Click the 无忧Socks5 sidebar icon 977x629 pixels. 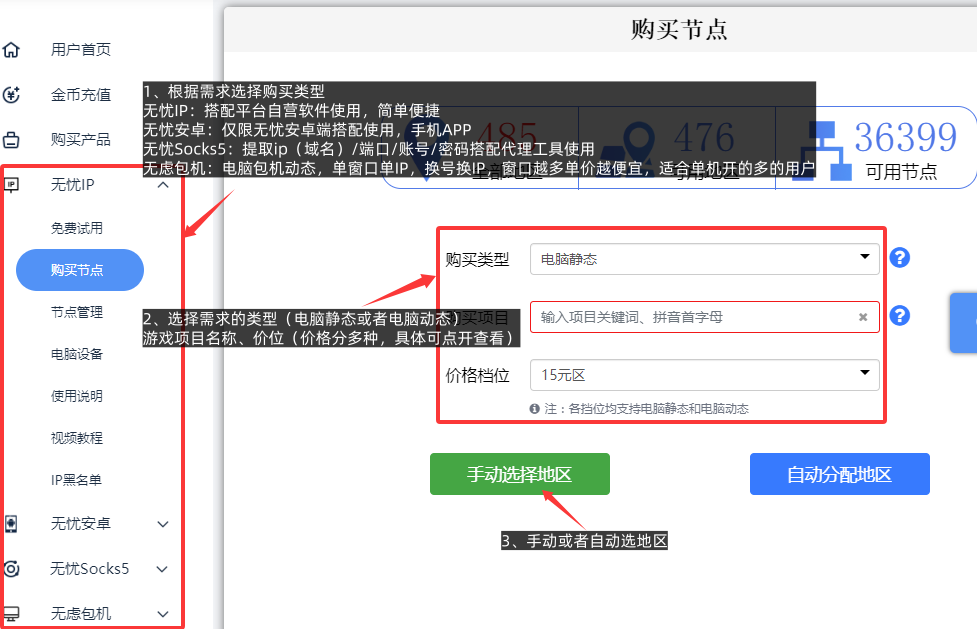[x=13, y=568]
